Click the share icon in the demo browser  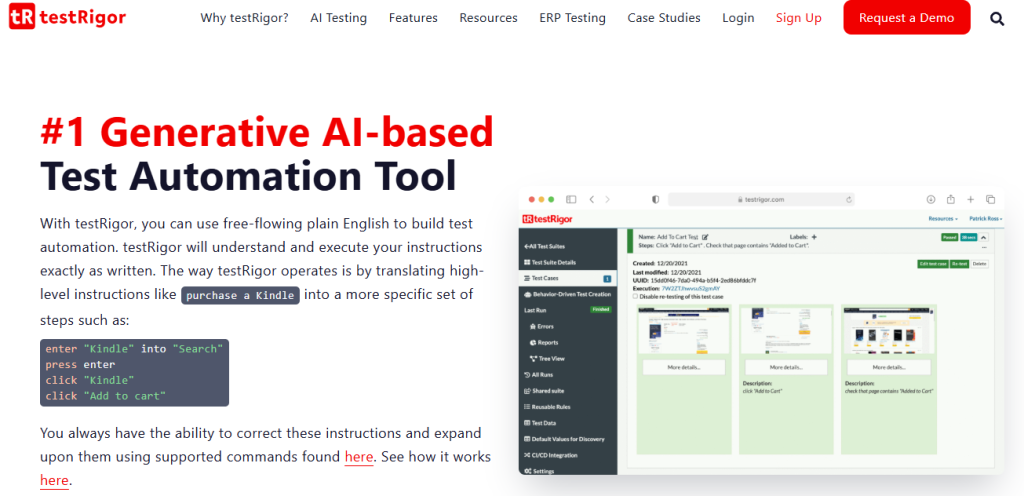tap(951, 199)
